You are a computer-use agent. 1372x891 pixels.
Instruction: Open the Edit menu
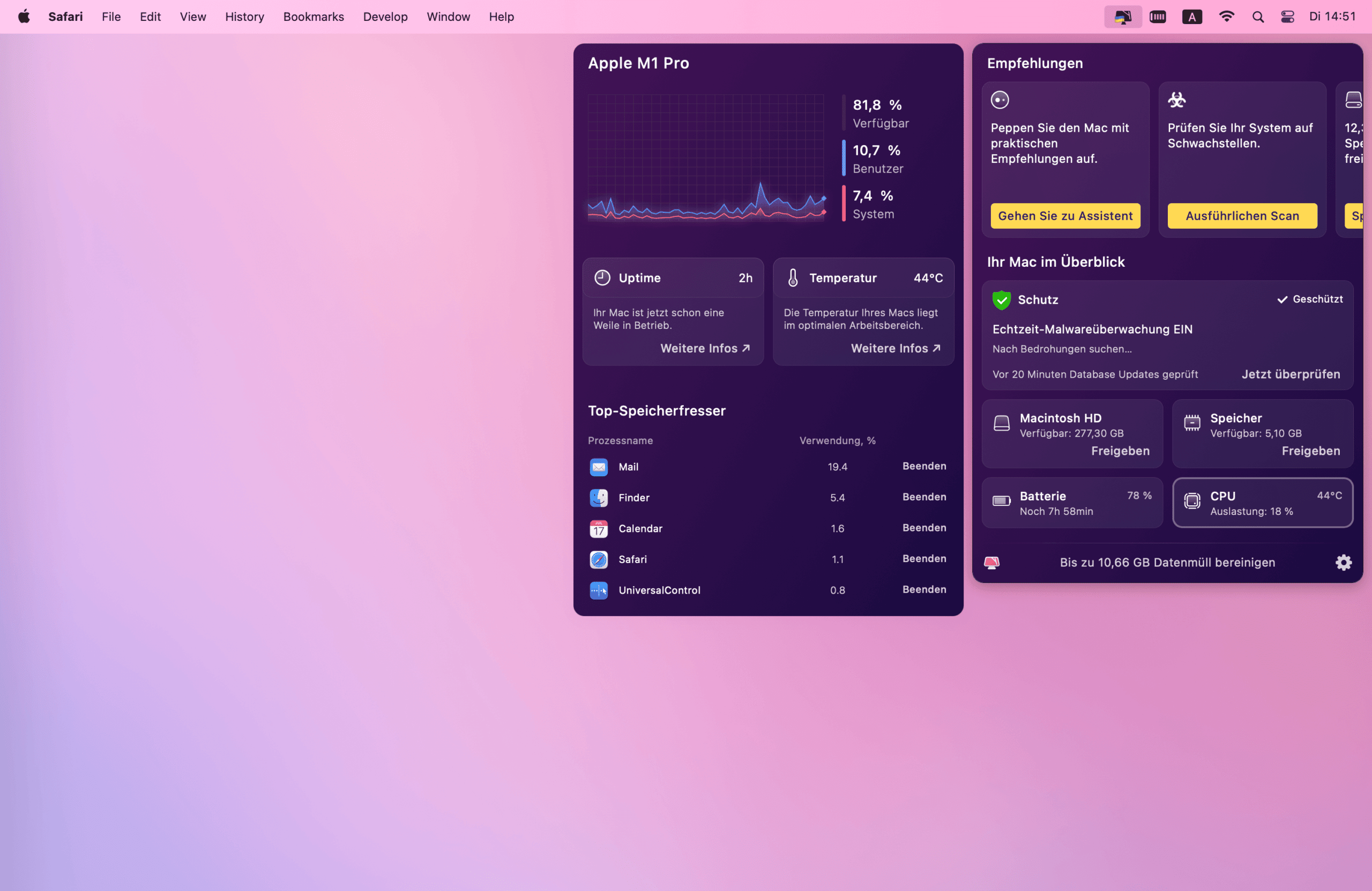(150, 17)
